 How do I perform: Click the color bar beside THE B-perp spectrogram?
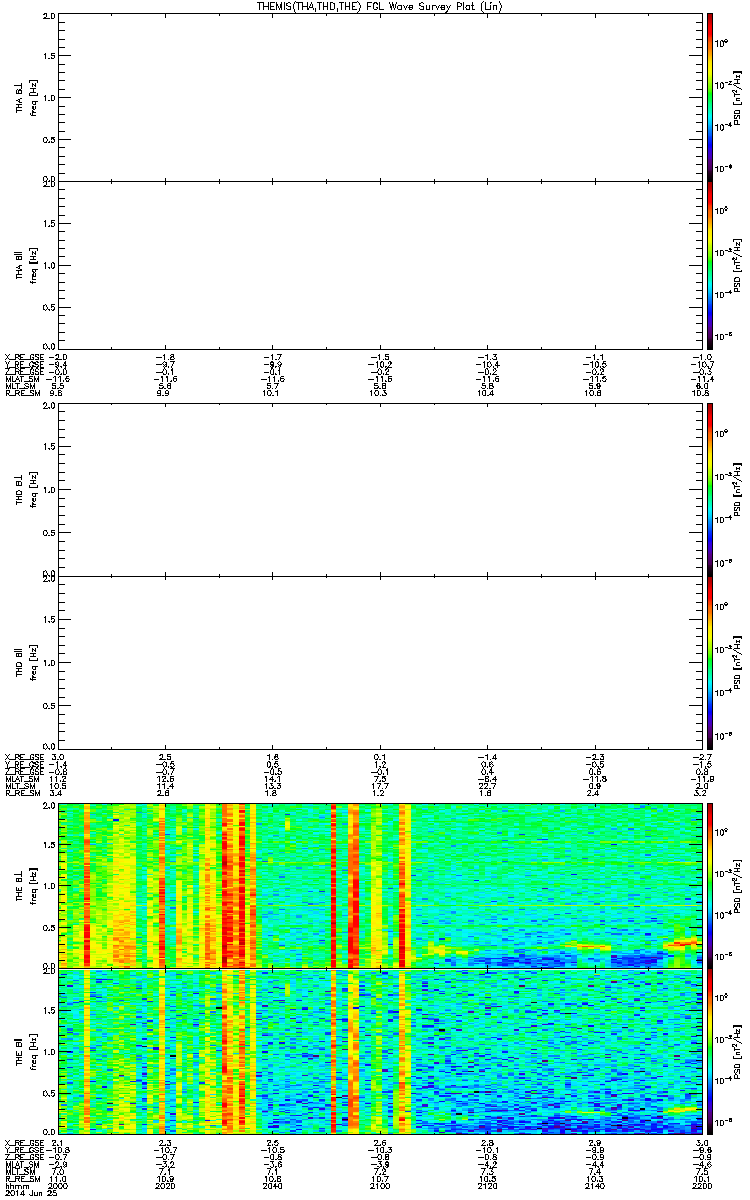click(x=709, y=884)
